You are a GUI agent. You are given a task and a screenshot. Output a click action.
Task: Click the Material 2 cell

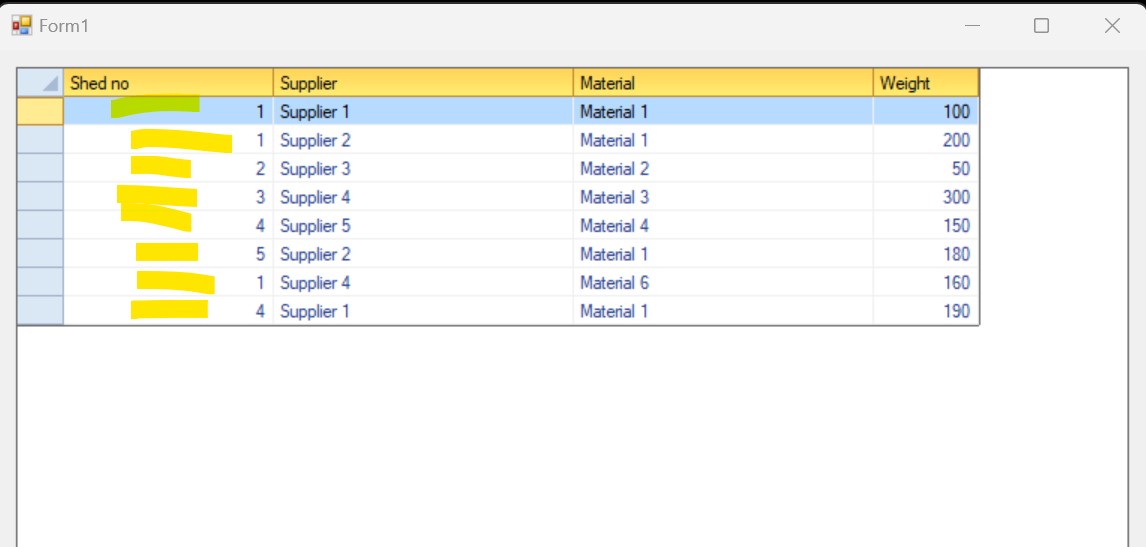pos(723,169)
